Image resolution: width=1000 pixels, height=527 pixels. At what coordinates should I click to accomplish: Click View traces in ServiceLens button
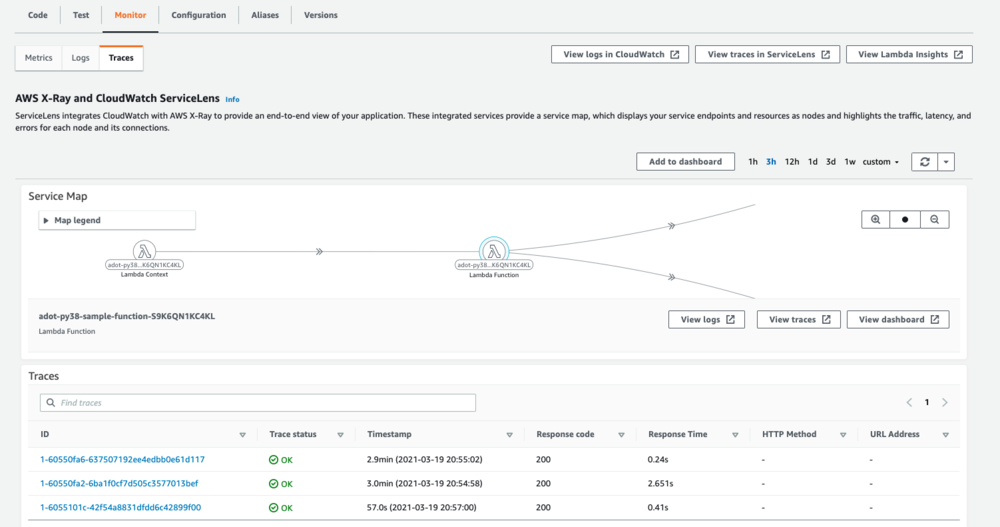767,54
